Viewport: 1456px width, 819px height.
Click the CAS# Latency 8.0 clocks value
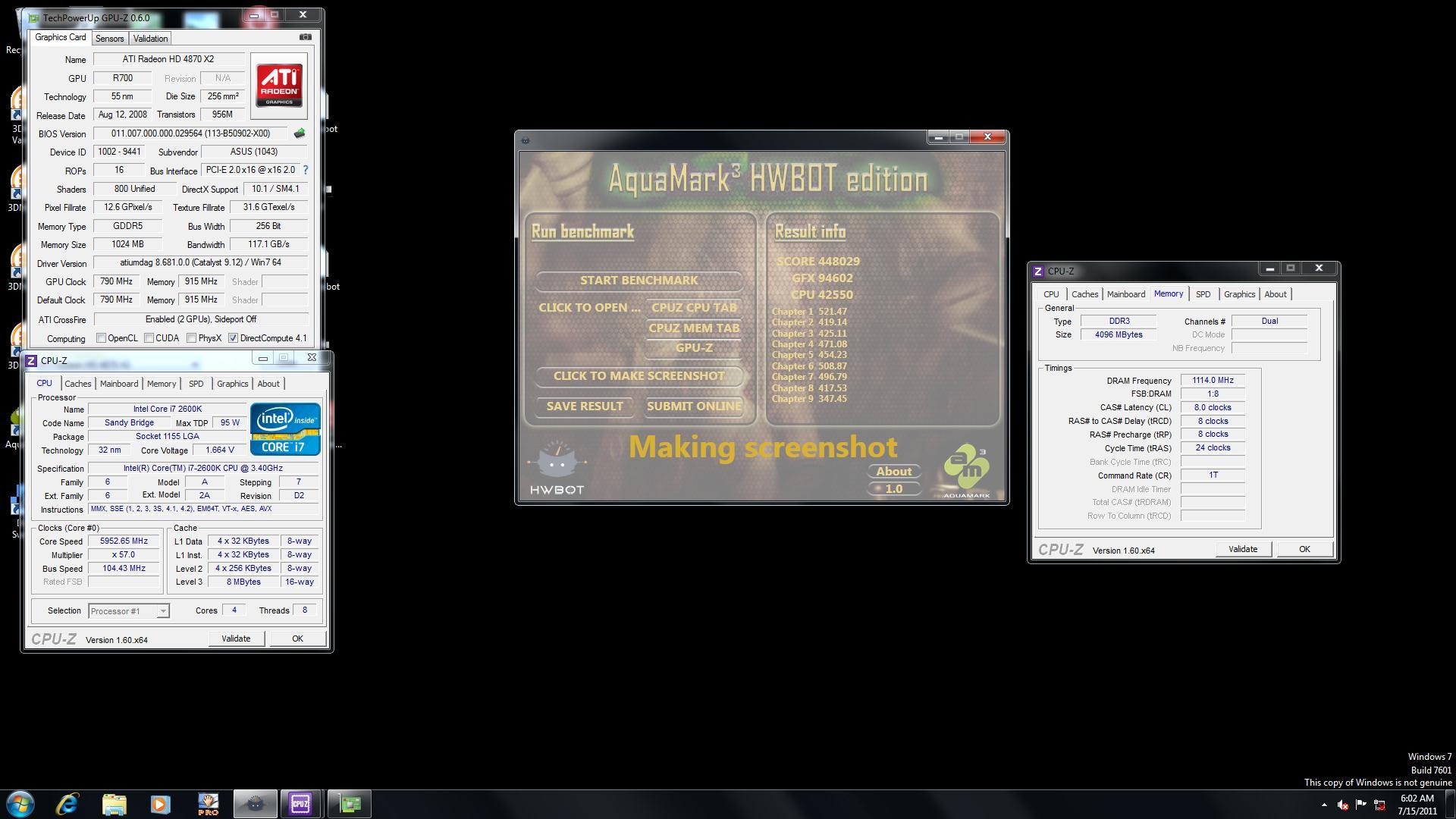point(1213,408)
